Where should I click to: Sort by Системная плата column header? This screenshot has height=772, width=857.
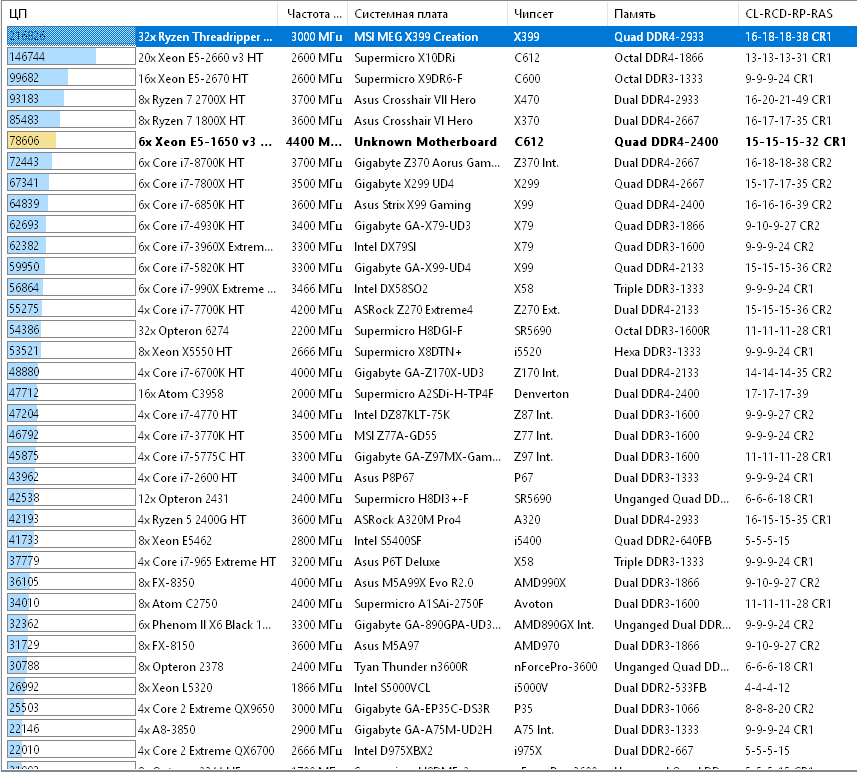click(427, 14)
